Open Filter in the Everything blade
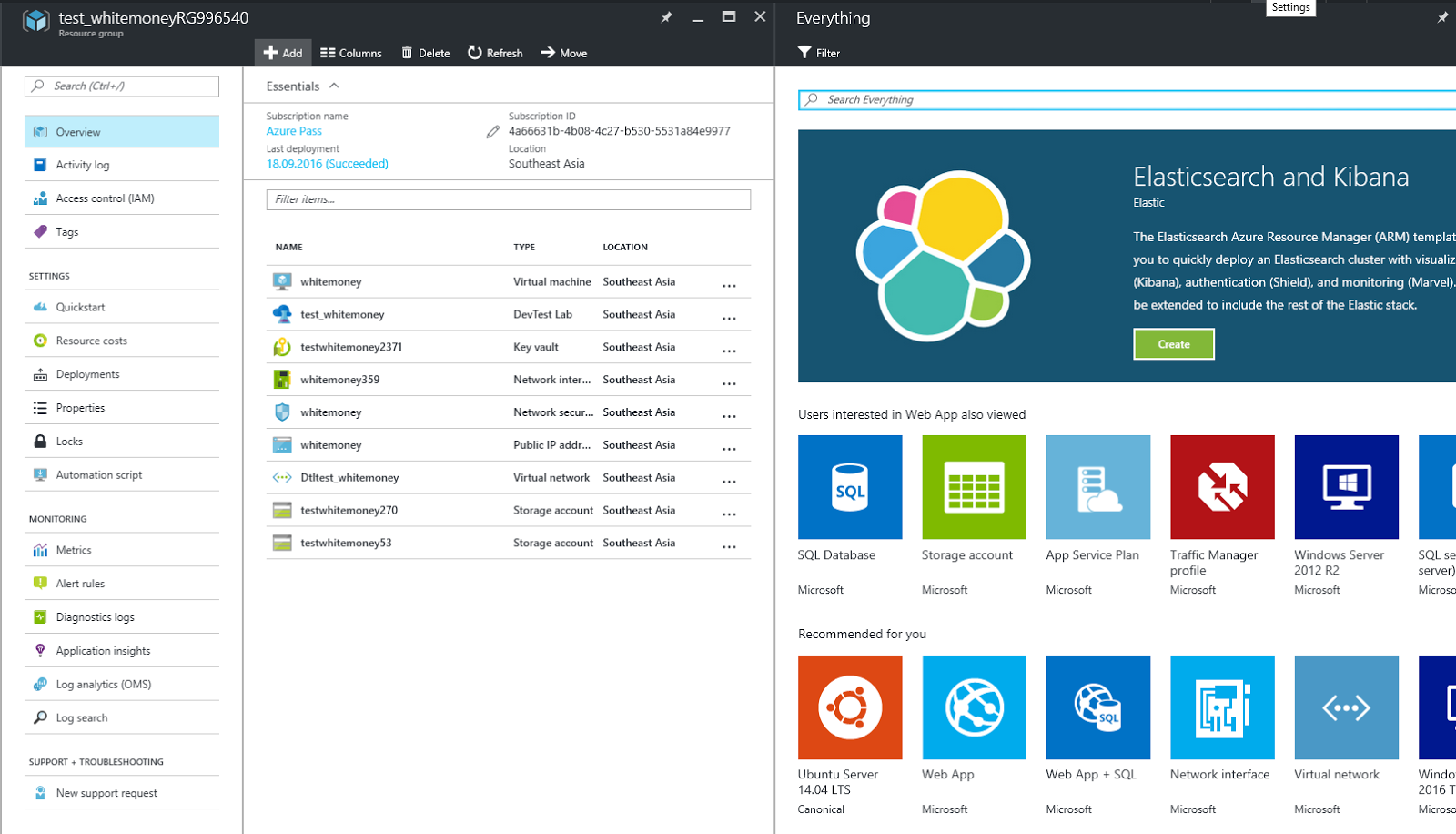This screenshot has width=1456, height=834. [819, 53]
